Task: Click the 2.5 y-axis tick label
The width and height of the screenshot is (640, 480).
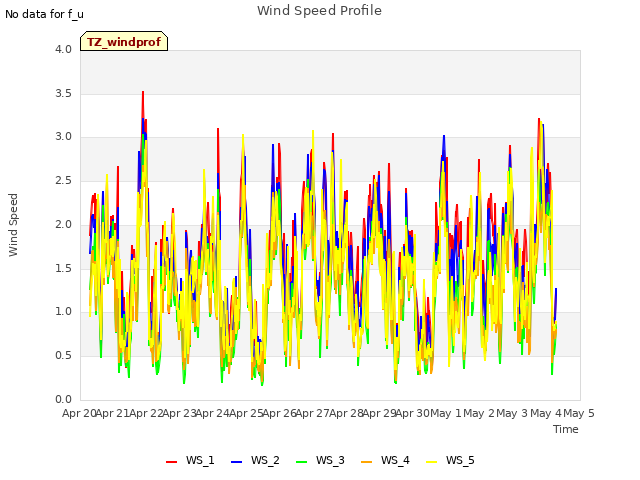Action: coord(63,180)
